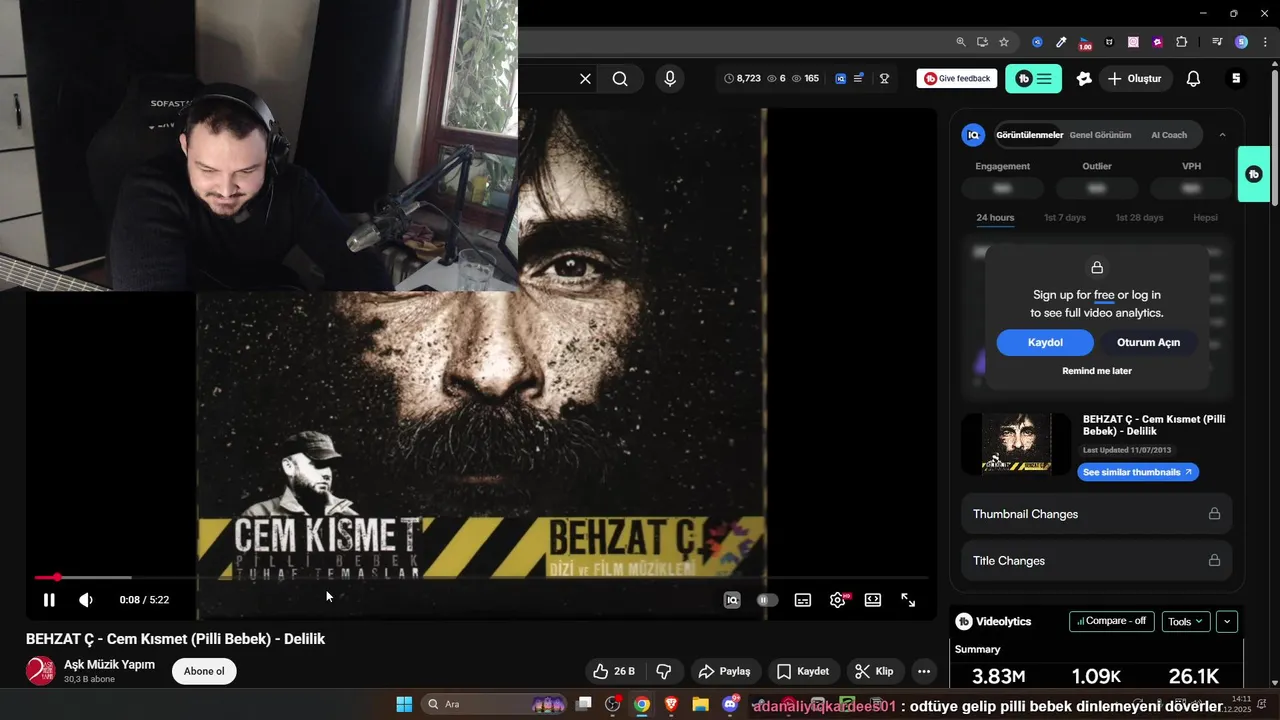Click the Oluştur create button
Image resolution: width=1280 pixels, height=720 pixels.
1134,79
